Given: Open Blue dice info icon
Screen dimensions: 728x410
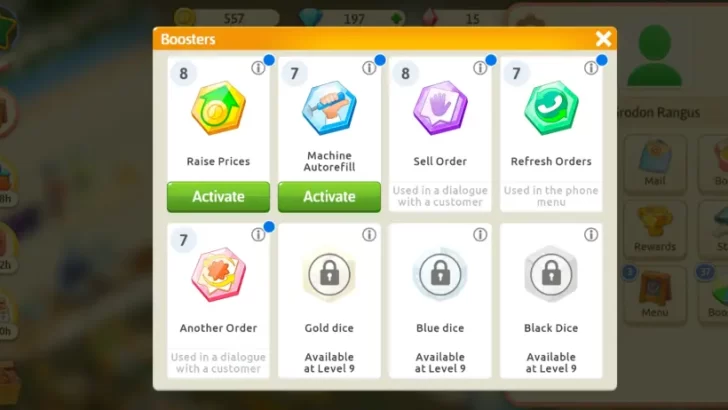Looking at the screenshot, I should (480, 235).
